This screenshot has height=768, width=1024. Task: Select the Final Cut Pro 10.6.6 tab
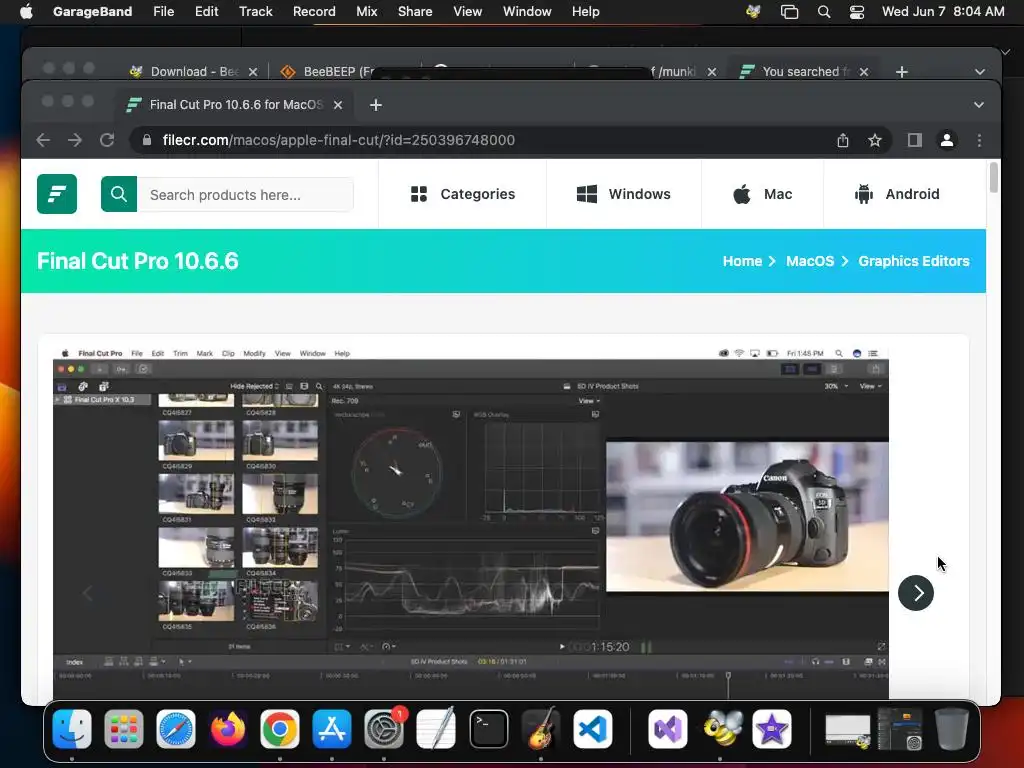point(235,104)
